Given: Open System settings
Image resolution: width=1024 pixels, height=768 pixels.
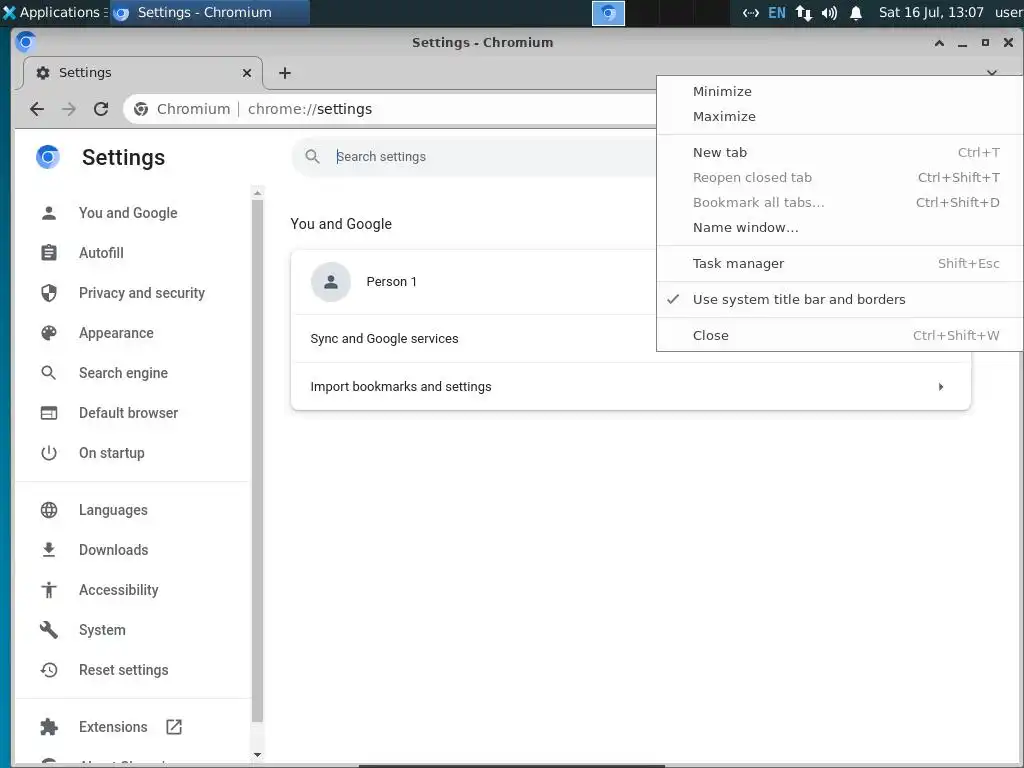Looking at the screenshot, I should pos(103,630).
